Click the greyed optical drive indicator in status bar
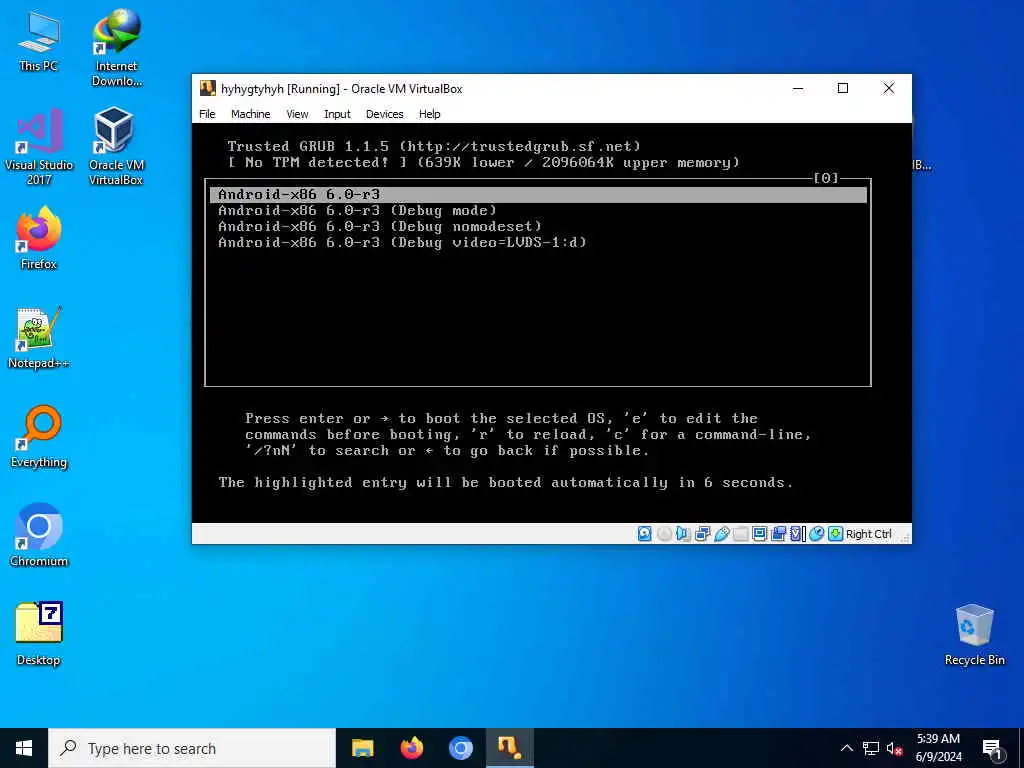This screenshot has width=1024, height=768. point(664,534)
